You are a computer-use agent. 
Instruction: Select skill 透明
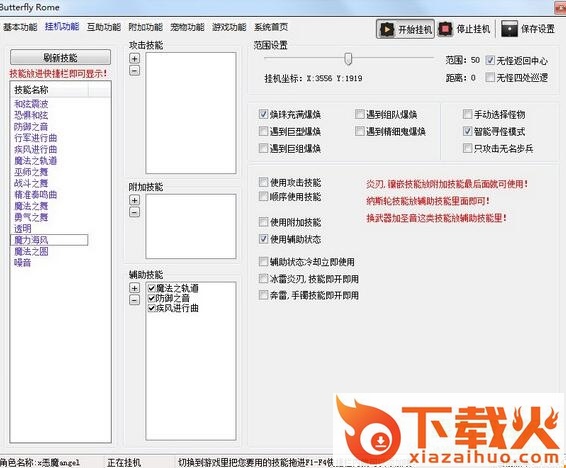22,228
